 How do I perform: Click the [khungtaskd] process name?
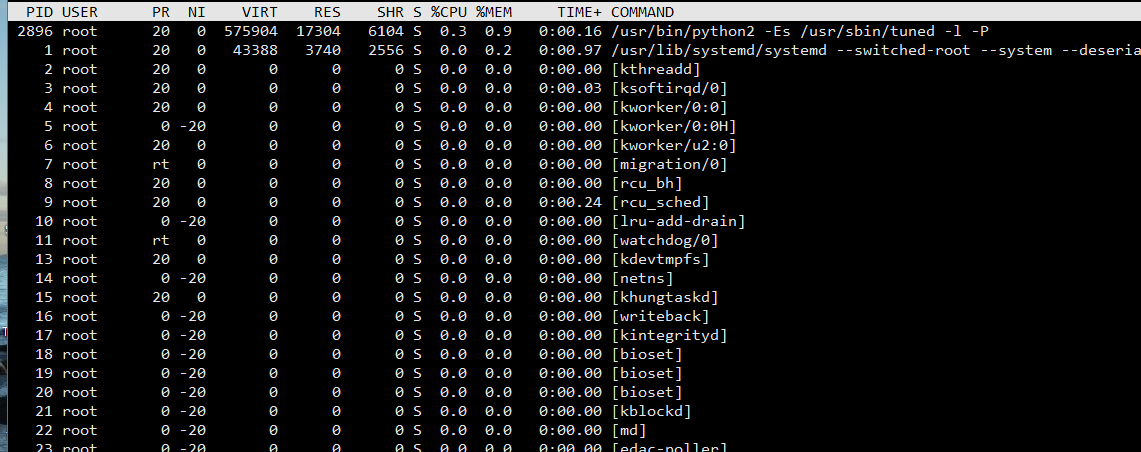[x=664, y=297]
